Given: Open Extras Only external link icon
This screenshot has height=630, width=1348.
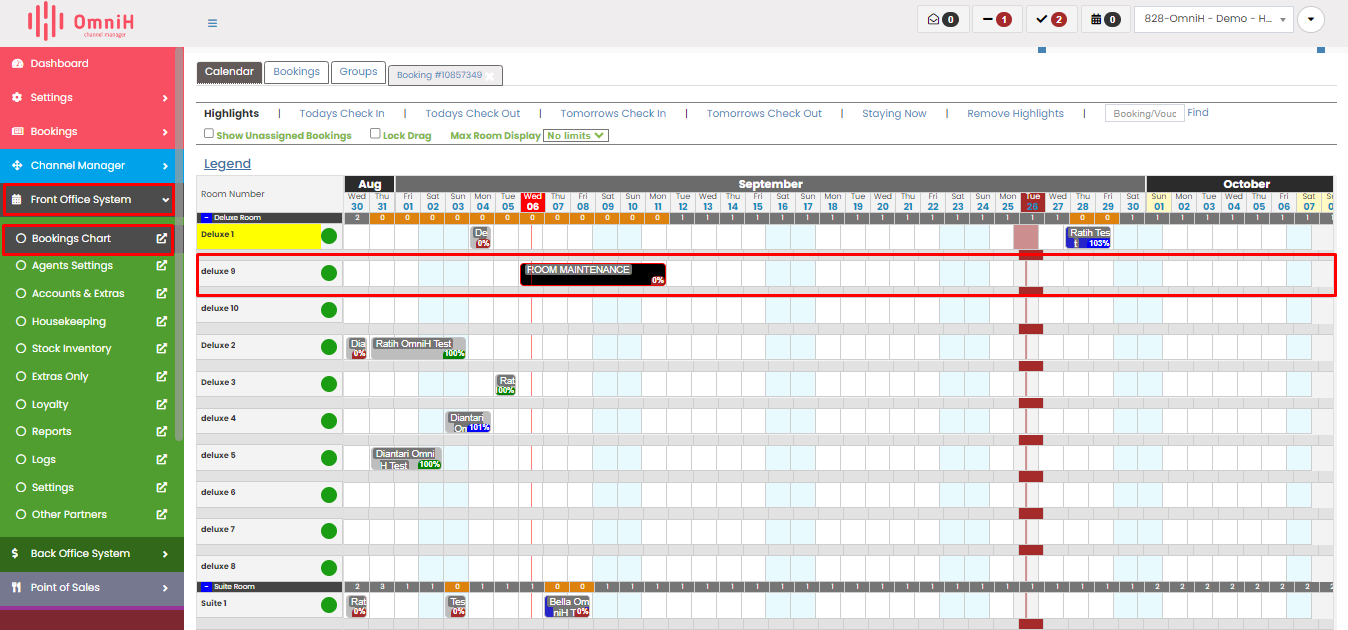Looking at the screenshot, I should click(x=162, y=377).
